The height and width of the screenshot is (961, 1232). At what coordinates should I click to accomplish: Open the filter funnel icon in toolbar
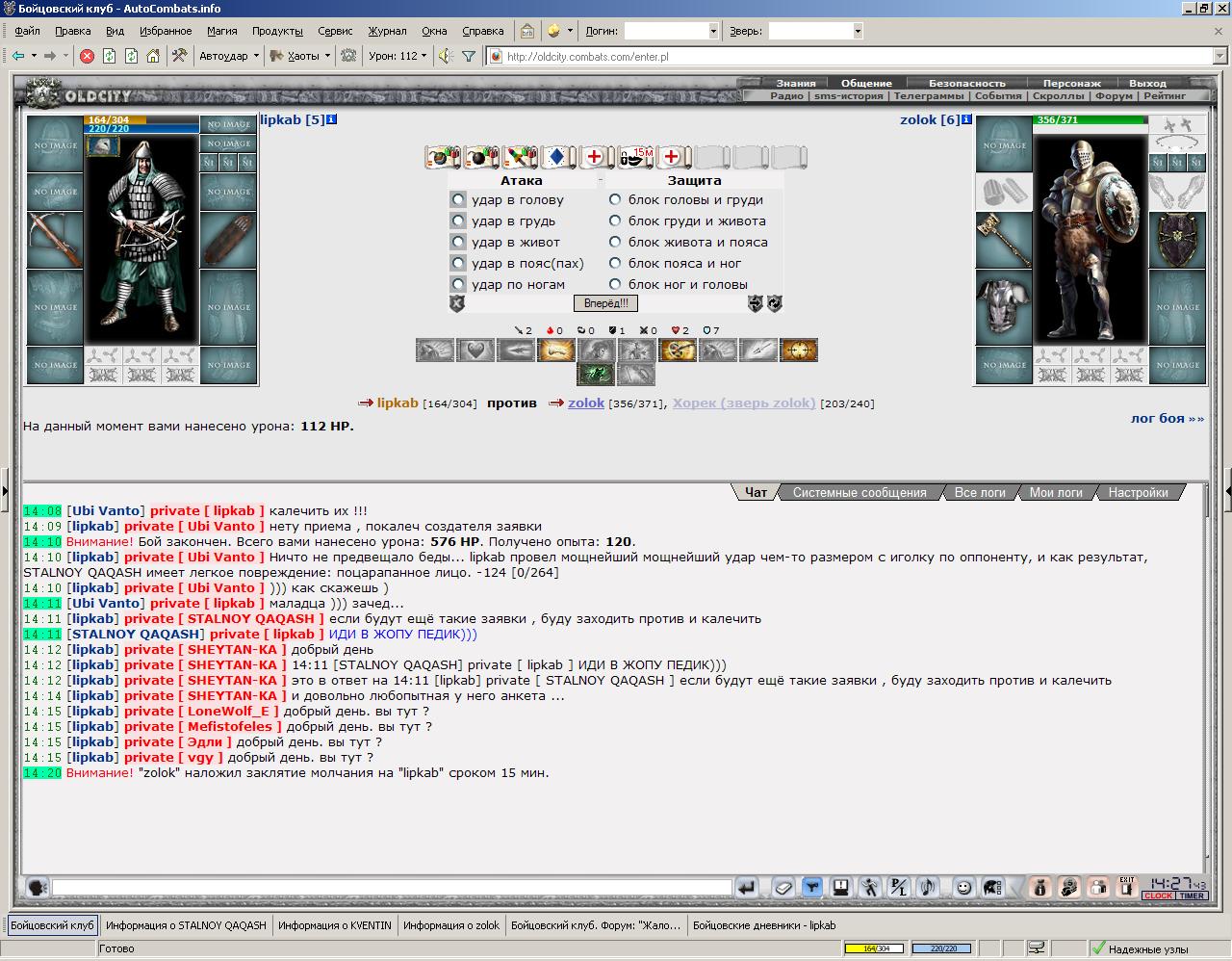point(469,56)
